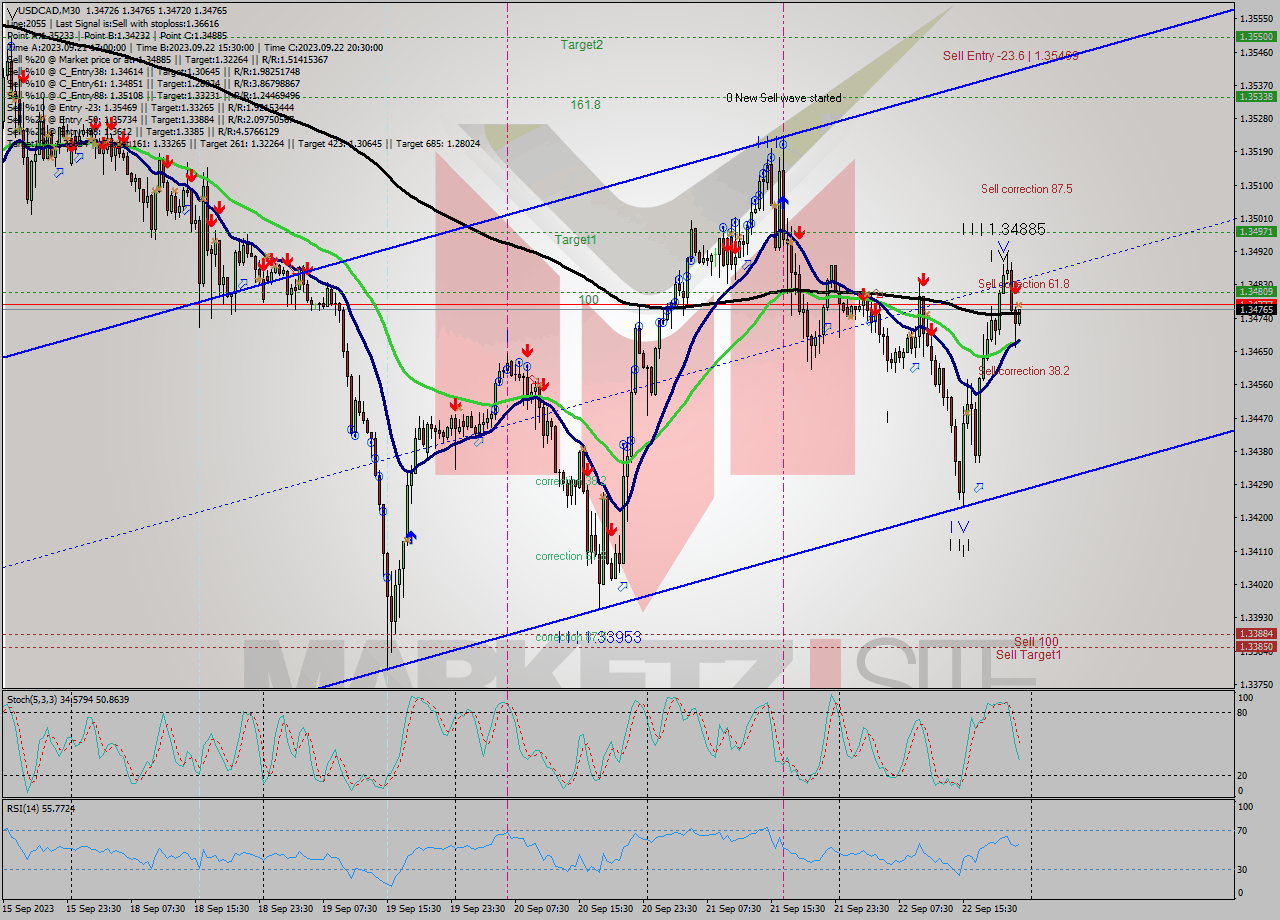Click the 1.33750 price axis value

click(1255, 684)
